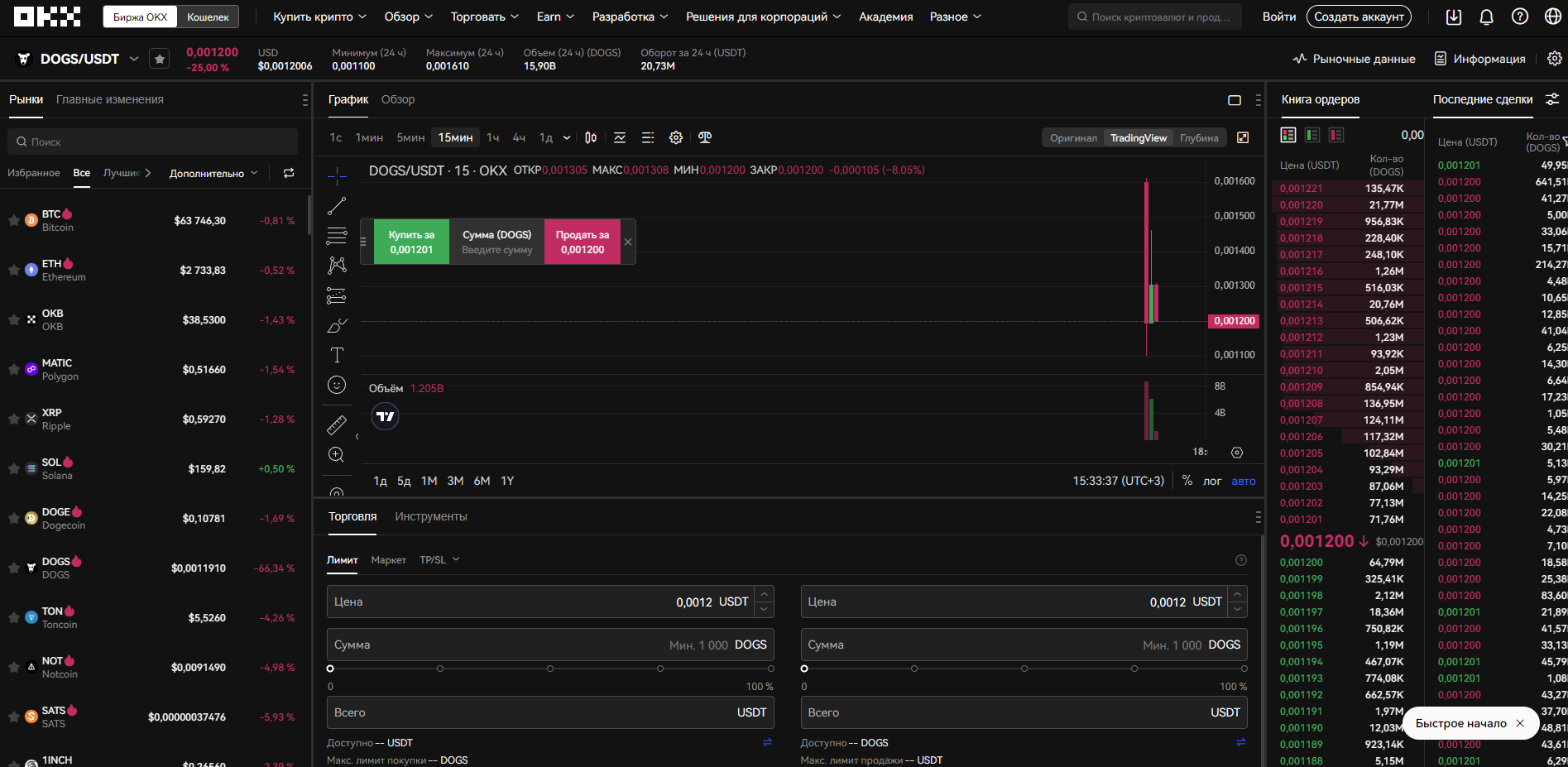Open the trading settings gear next to Информация

click(1554, 59)
